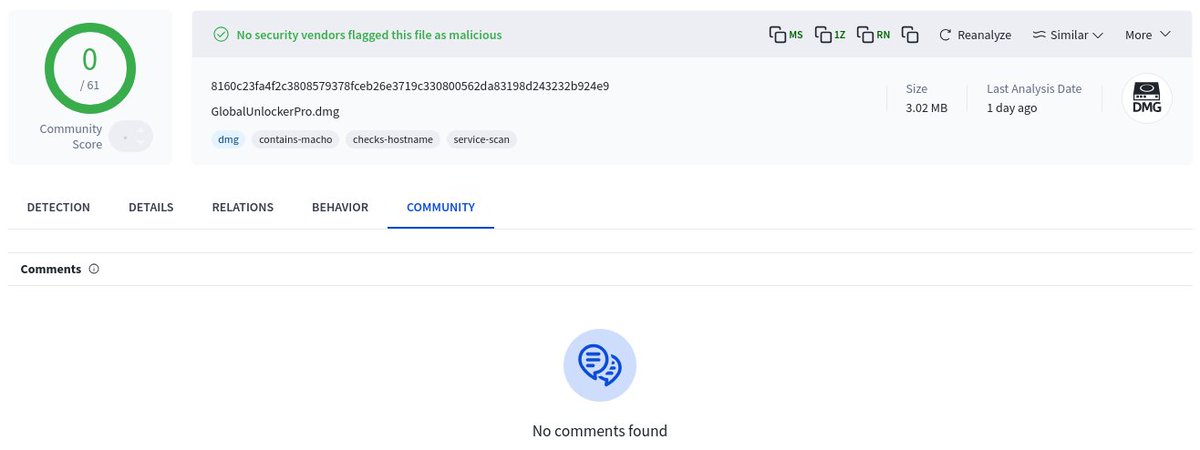Image resolution: width=1200 pixels, height=450 pixels.
Task: Click the 3.02 MB size value
Action: pos(926,108)
